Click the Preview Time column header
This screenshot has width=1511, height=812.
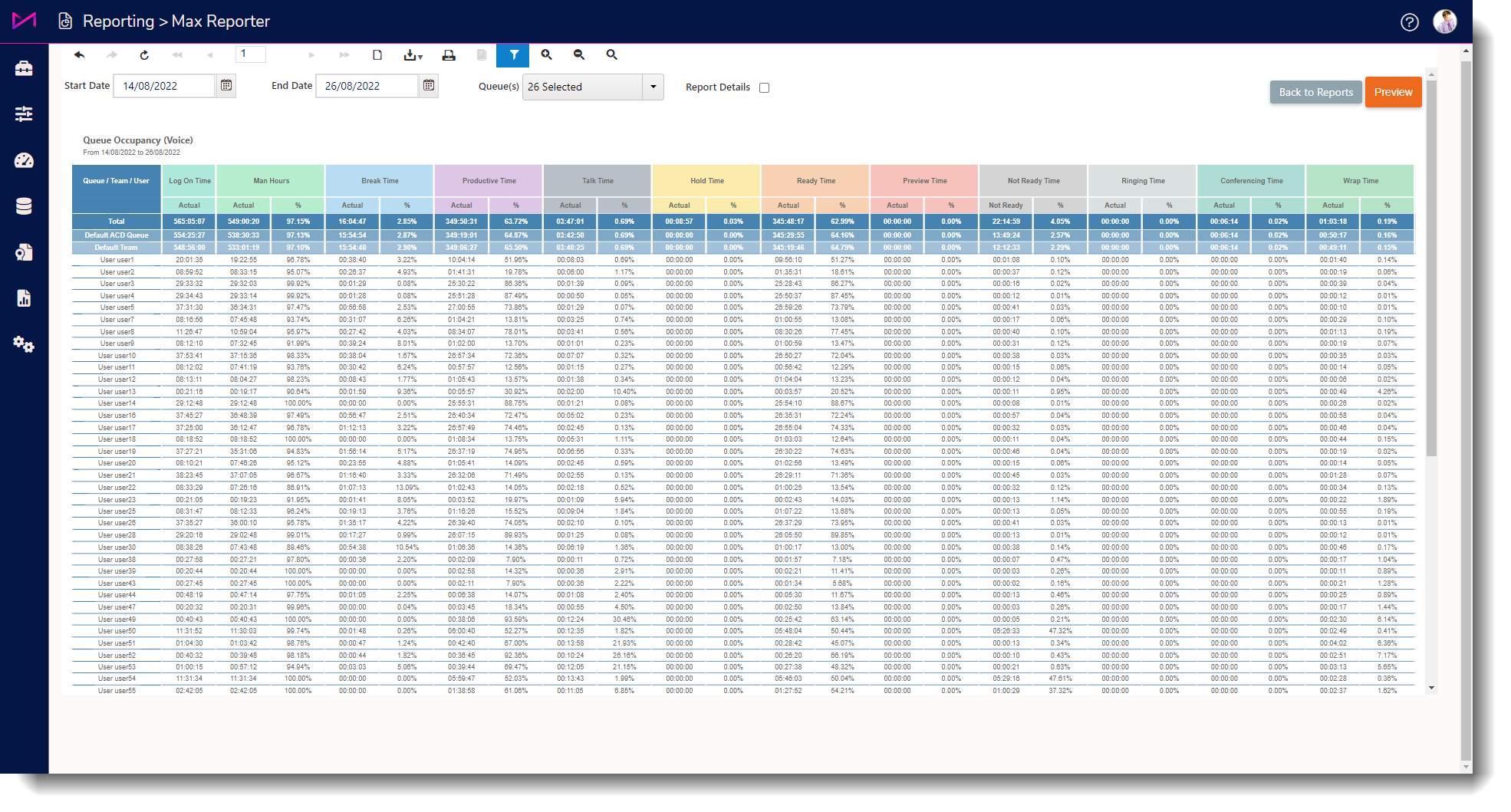(x=924, y=181)
